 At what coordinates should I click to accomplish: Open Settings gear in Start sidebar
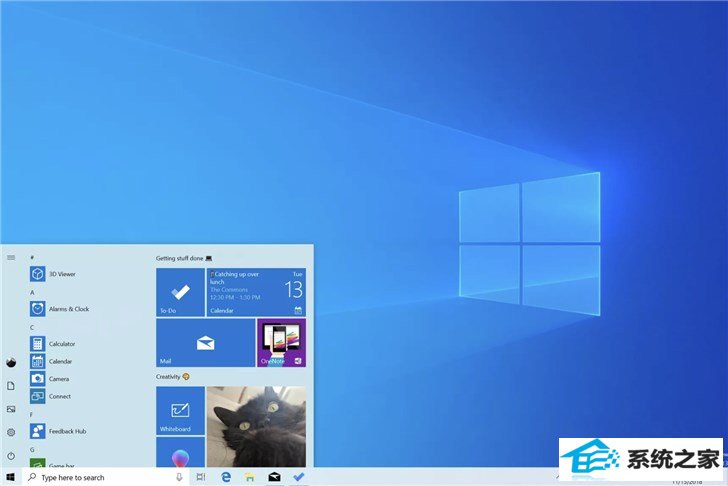pos(11,432)
